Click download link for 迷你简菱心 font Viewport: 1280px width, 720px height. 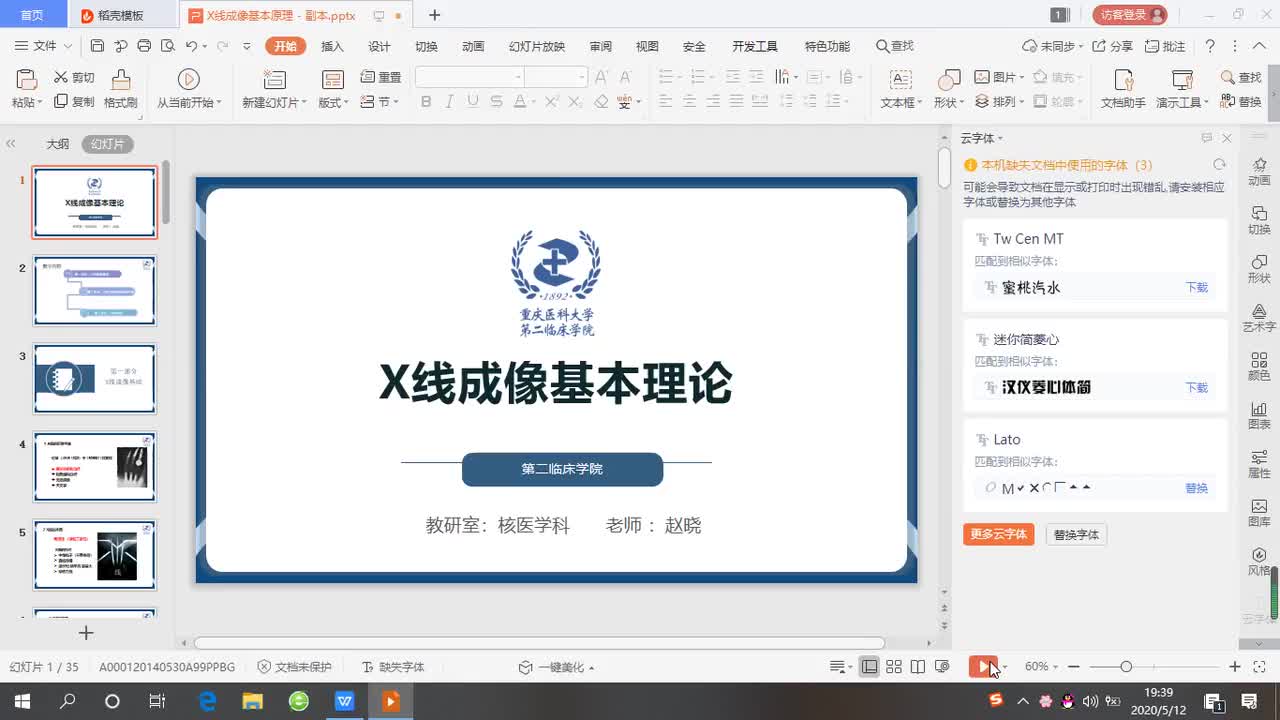1197,387
